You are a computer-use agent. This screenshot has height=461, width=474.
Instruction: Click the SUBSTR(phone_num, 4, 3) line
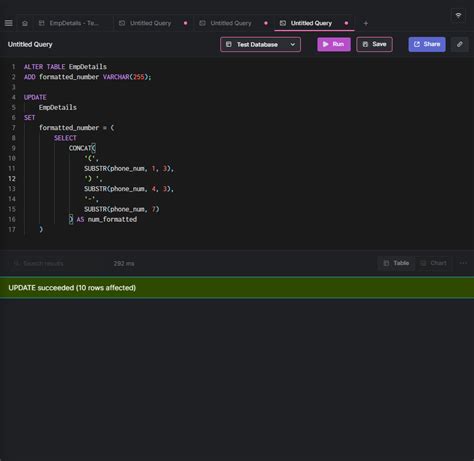[129, 189]
